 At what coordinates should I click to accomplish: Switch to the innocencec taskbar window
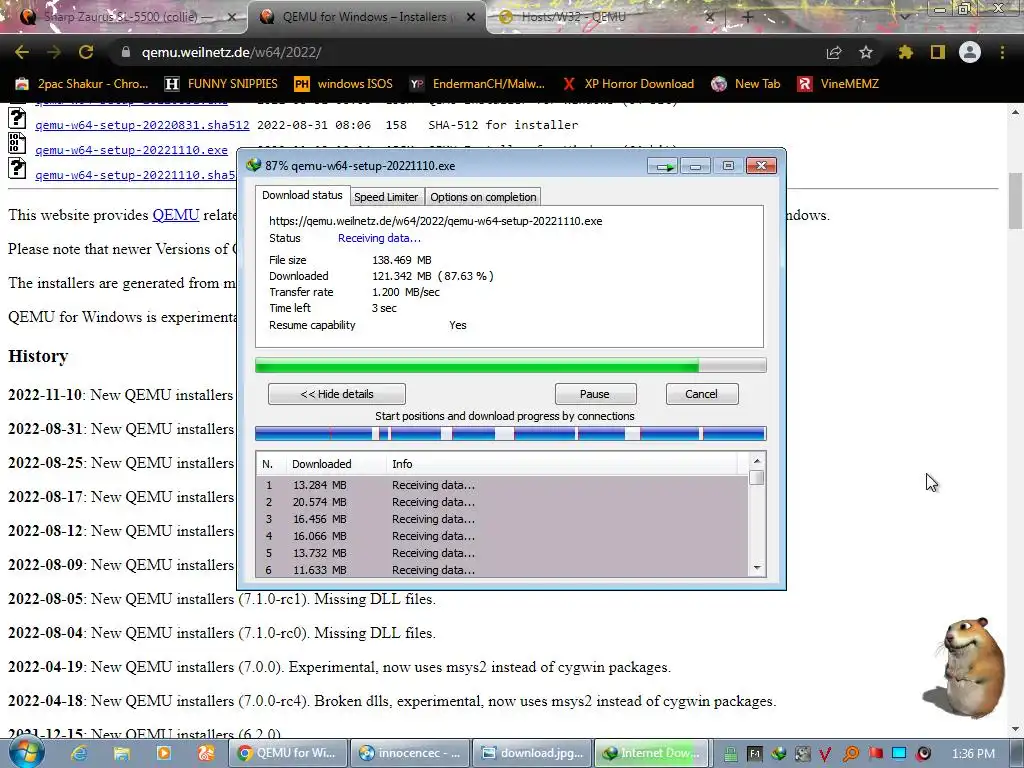click(409, 753)
